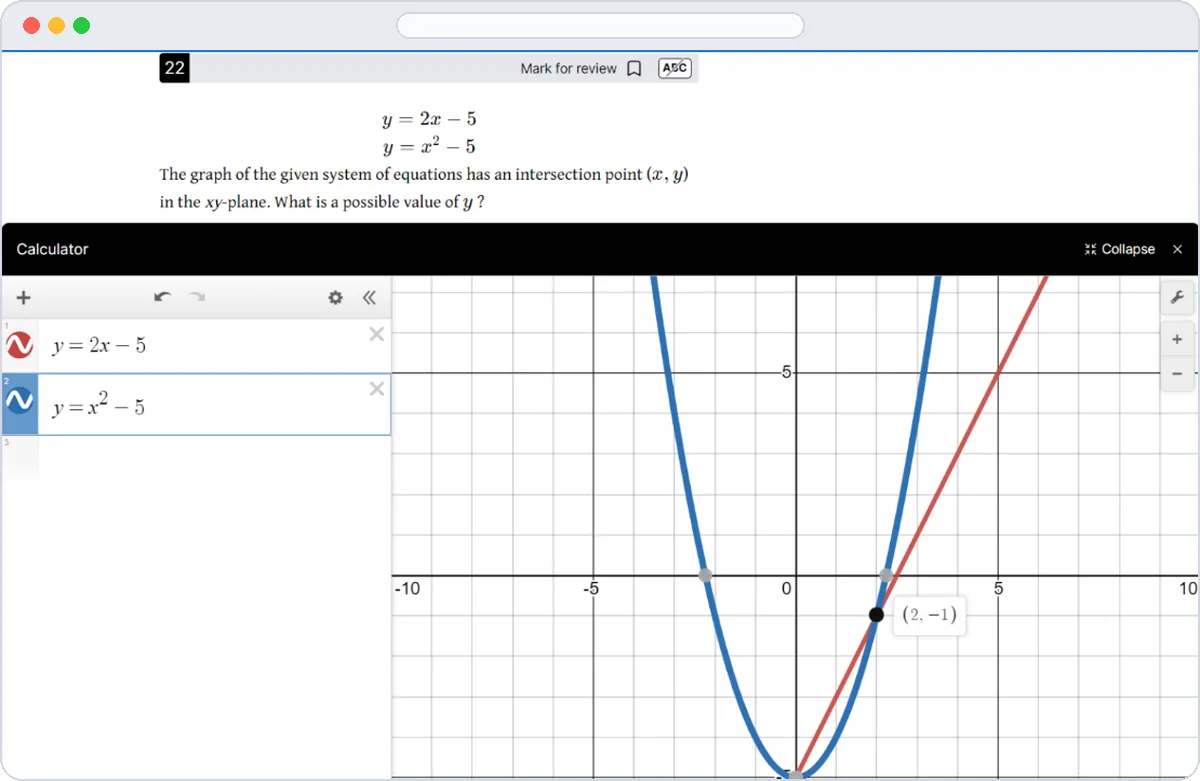
Task: Close the Calculator panel with the X
Action: 1177,249
